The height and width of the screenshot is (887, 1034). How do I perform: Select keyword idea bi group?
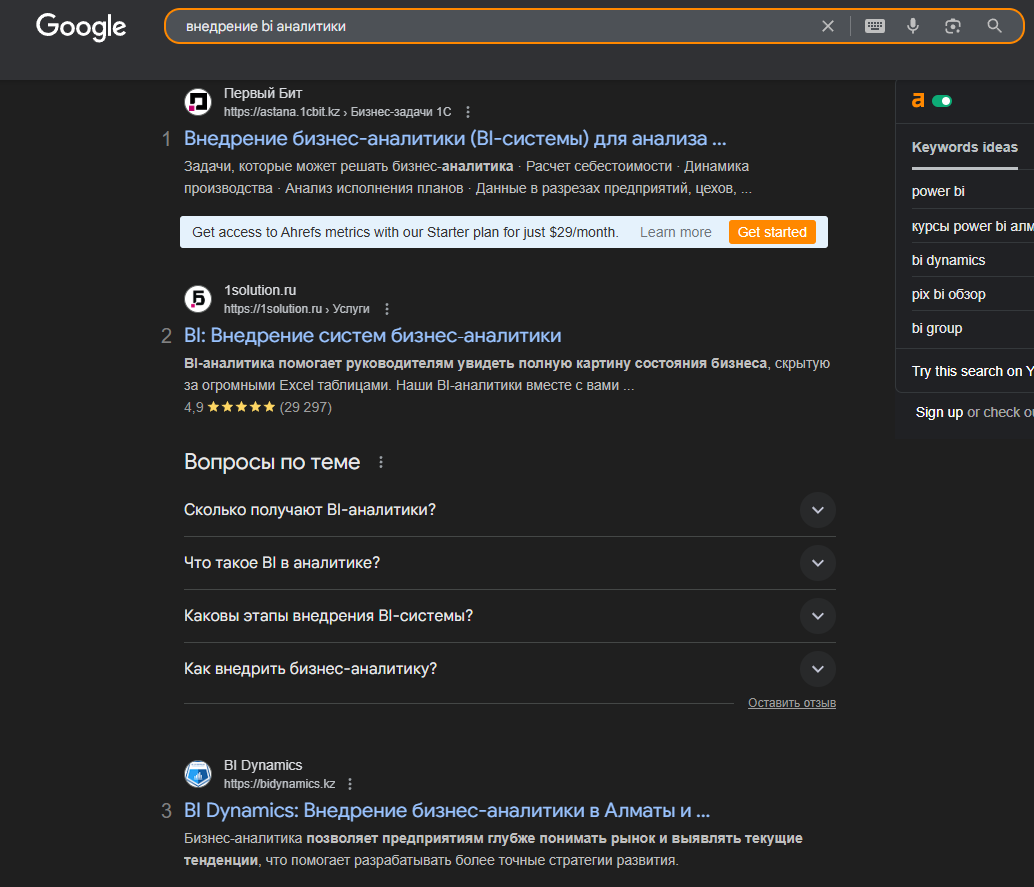click(x=936, y=328)
